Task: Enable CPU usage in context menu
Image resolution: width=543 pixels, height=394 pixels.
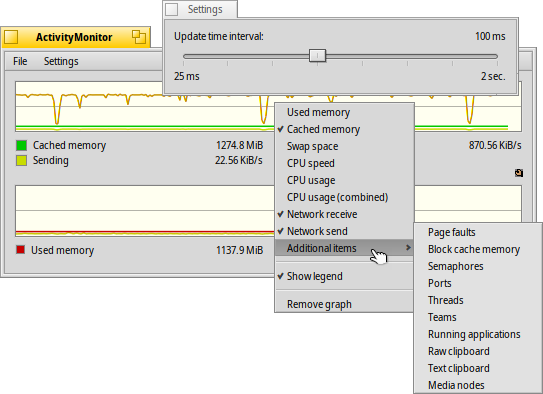Action: [x=345, y=180]
